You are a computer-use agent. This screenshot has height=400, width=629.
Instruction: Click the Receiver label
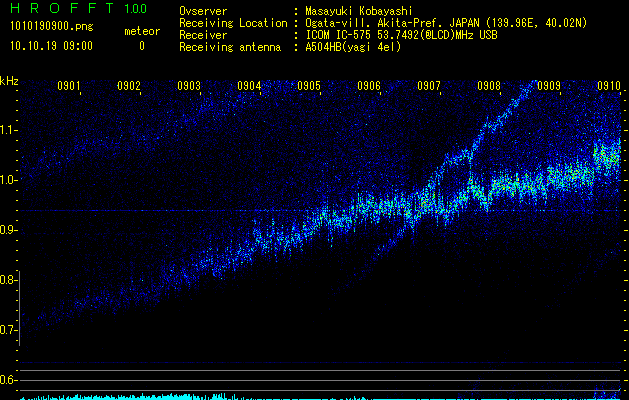click(x=203, y=35)
